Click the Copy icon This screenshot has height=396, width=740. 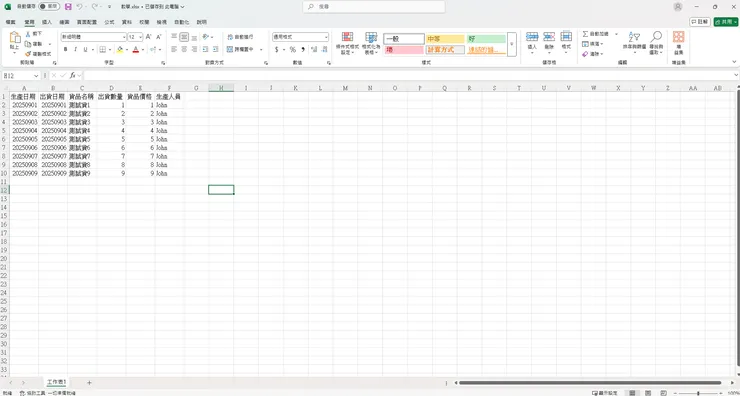click(28, 44)
